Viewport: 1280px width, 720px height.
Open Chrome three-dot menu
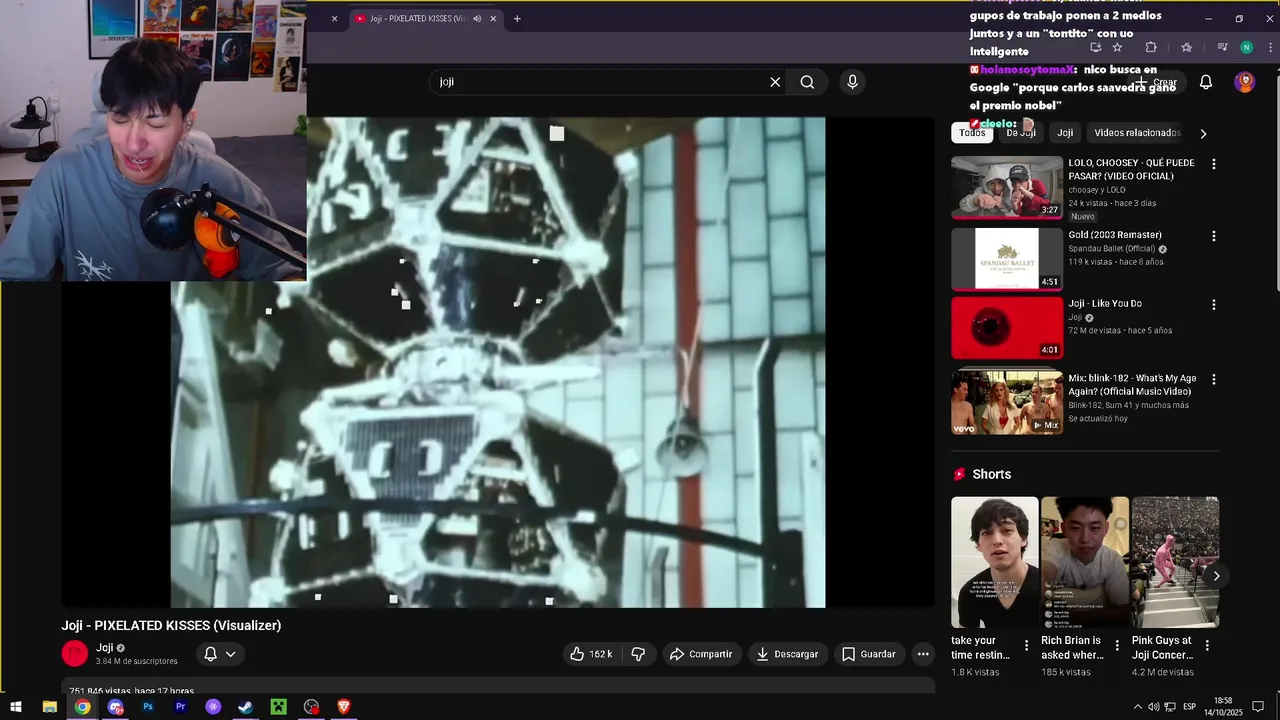pyautogui.click(x=1269, y=47)
